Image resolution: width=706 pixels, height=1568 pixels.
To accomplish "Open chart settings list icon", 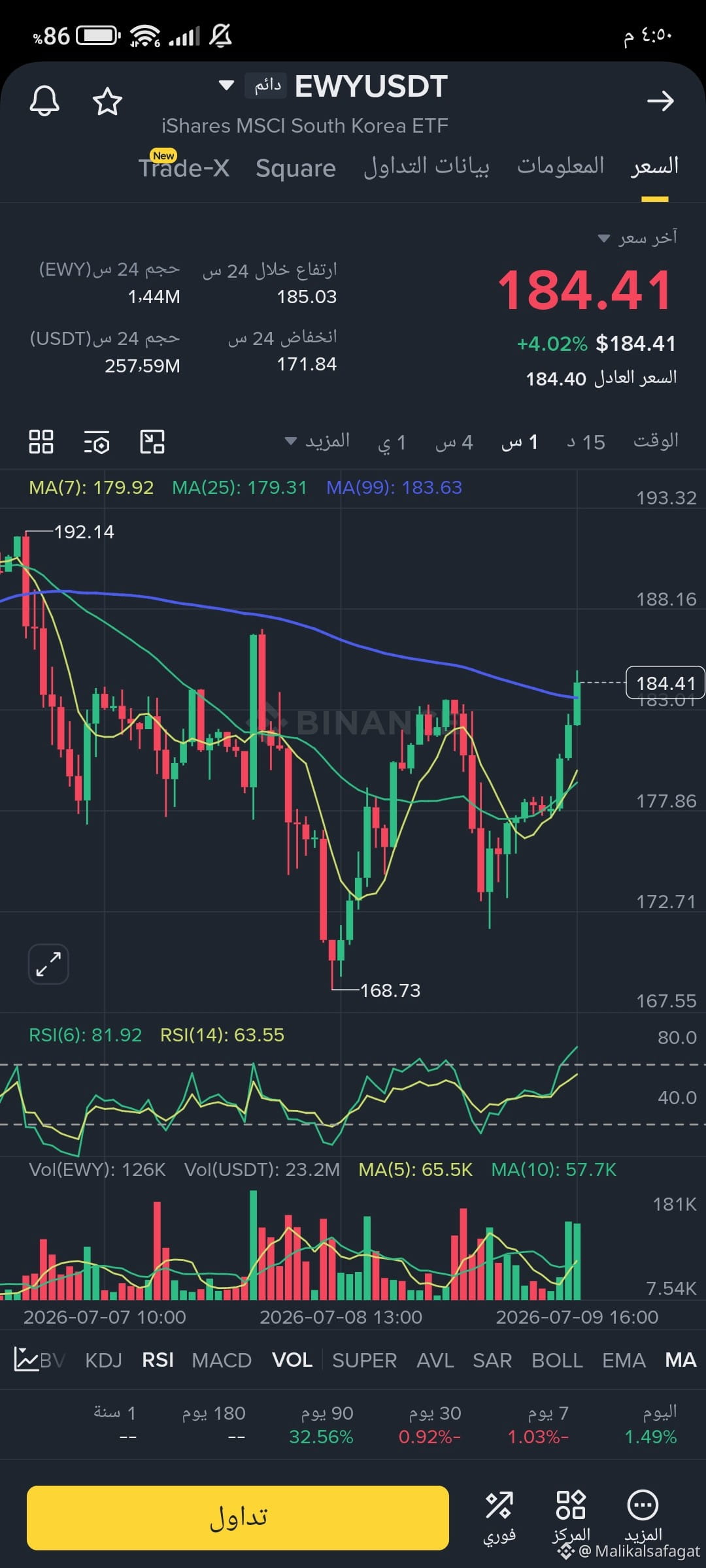I will [x=97, y=442].
